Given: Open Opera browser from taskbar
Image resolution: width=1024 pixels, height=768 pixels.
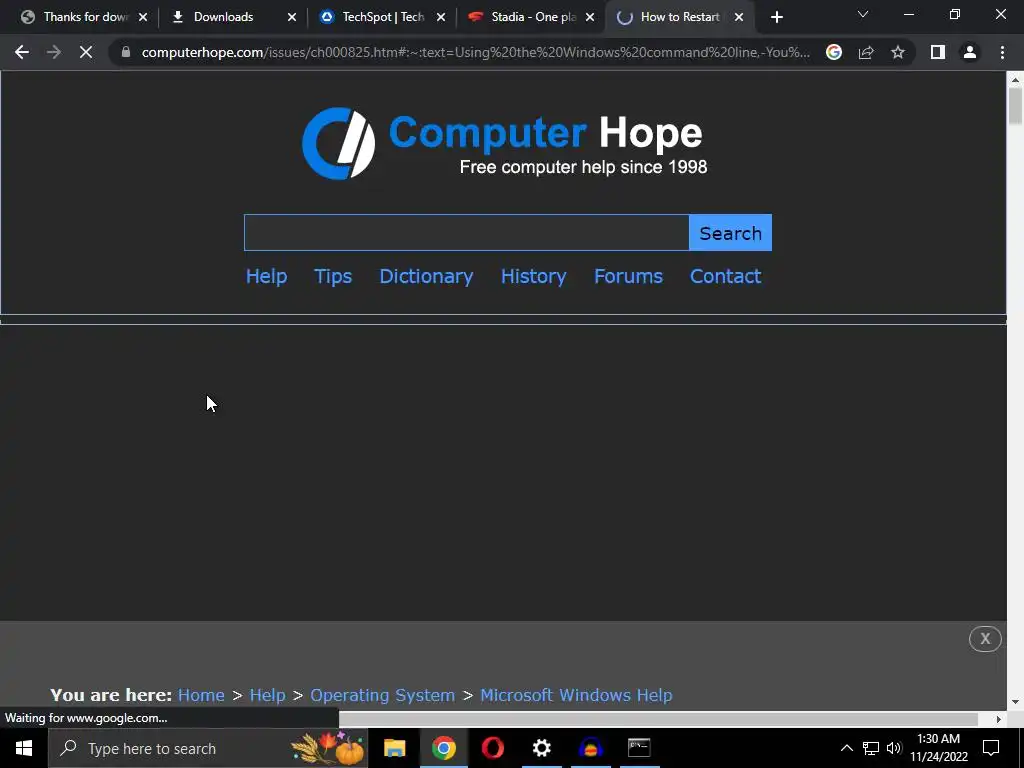Looking at the screenshot, I should pos(492,748).
